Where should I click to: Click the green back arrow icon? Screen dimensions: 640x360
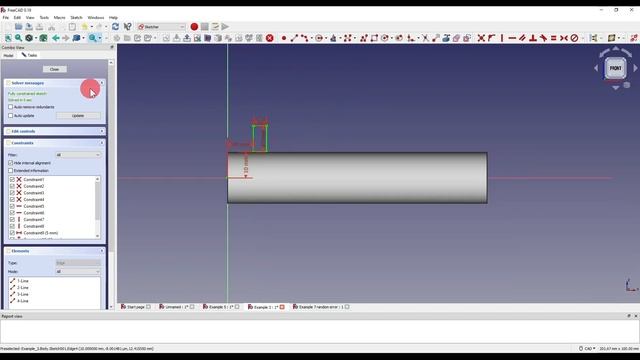pyautogui.click(x=56, y=38)
